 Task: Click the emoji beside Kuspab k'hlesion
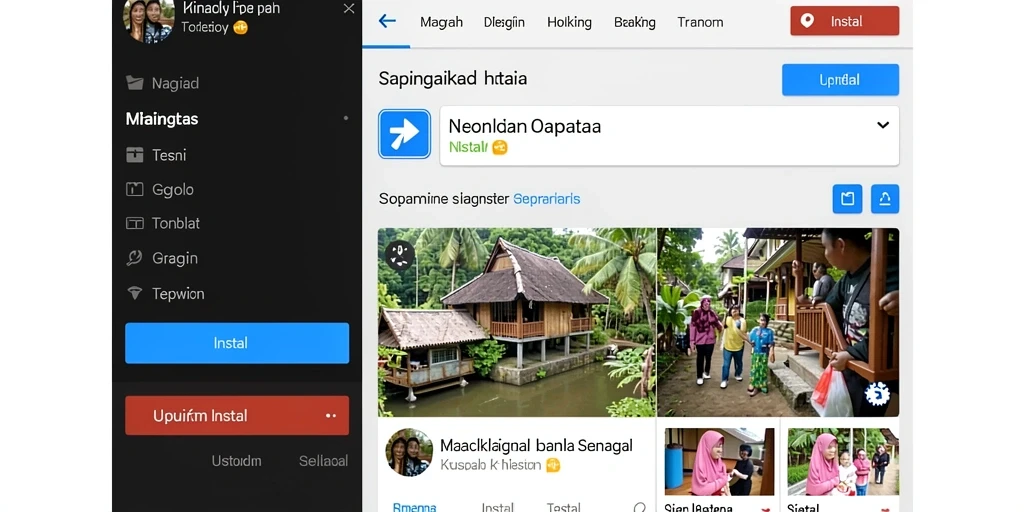[x=553, y=465]
